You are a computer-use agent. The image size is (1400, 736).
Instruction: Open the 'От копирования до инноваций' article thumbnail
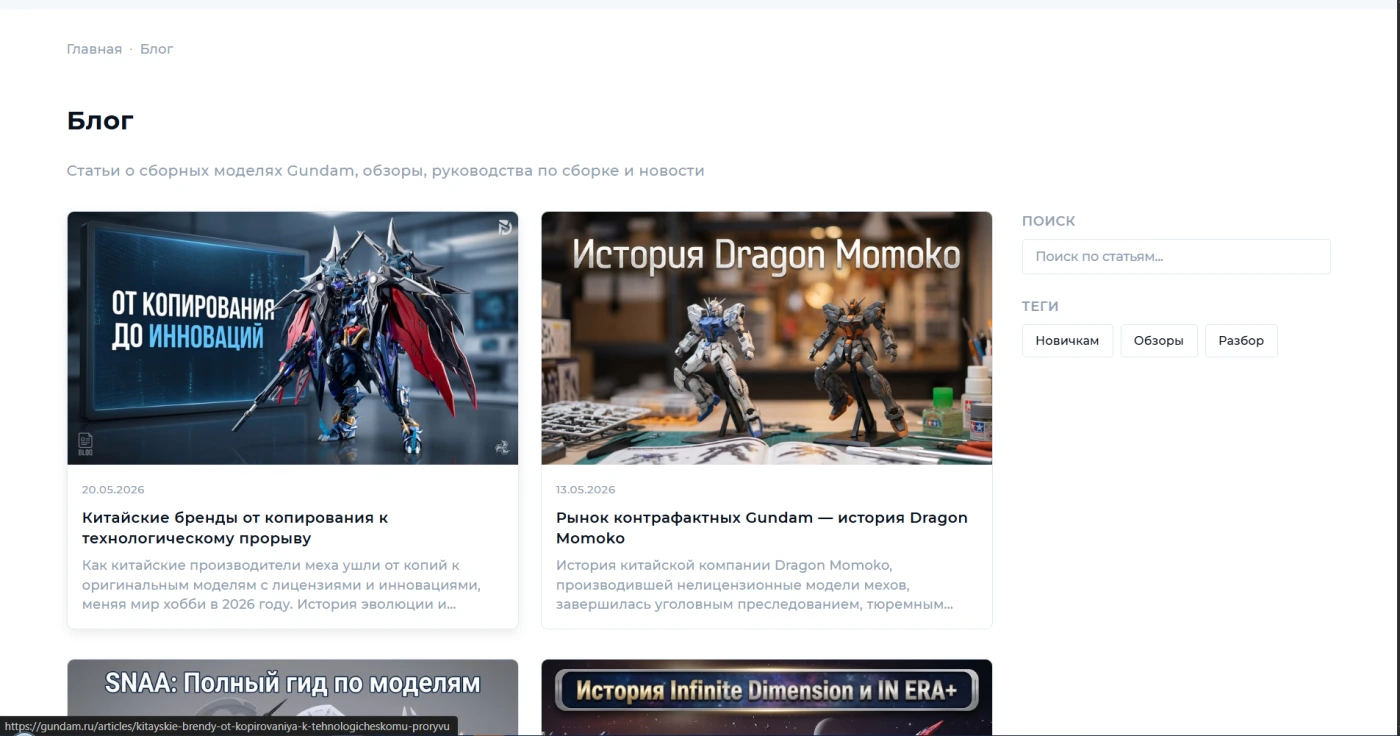click(x=293, y=338)
